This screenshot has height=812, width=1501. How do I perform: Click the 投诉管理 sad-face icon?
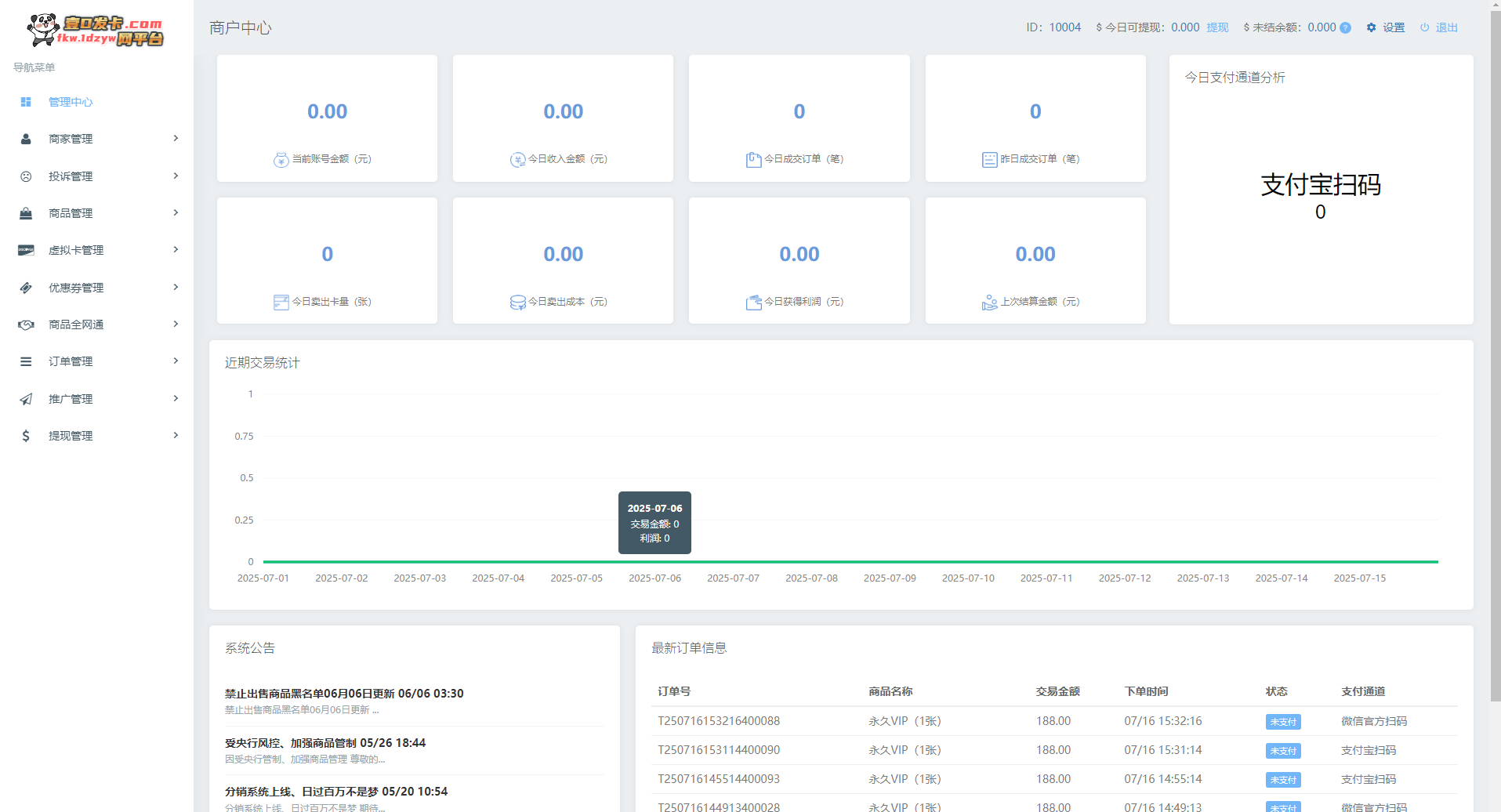click(26, 176)
